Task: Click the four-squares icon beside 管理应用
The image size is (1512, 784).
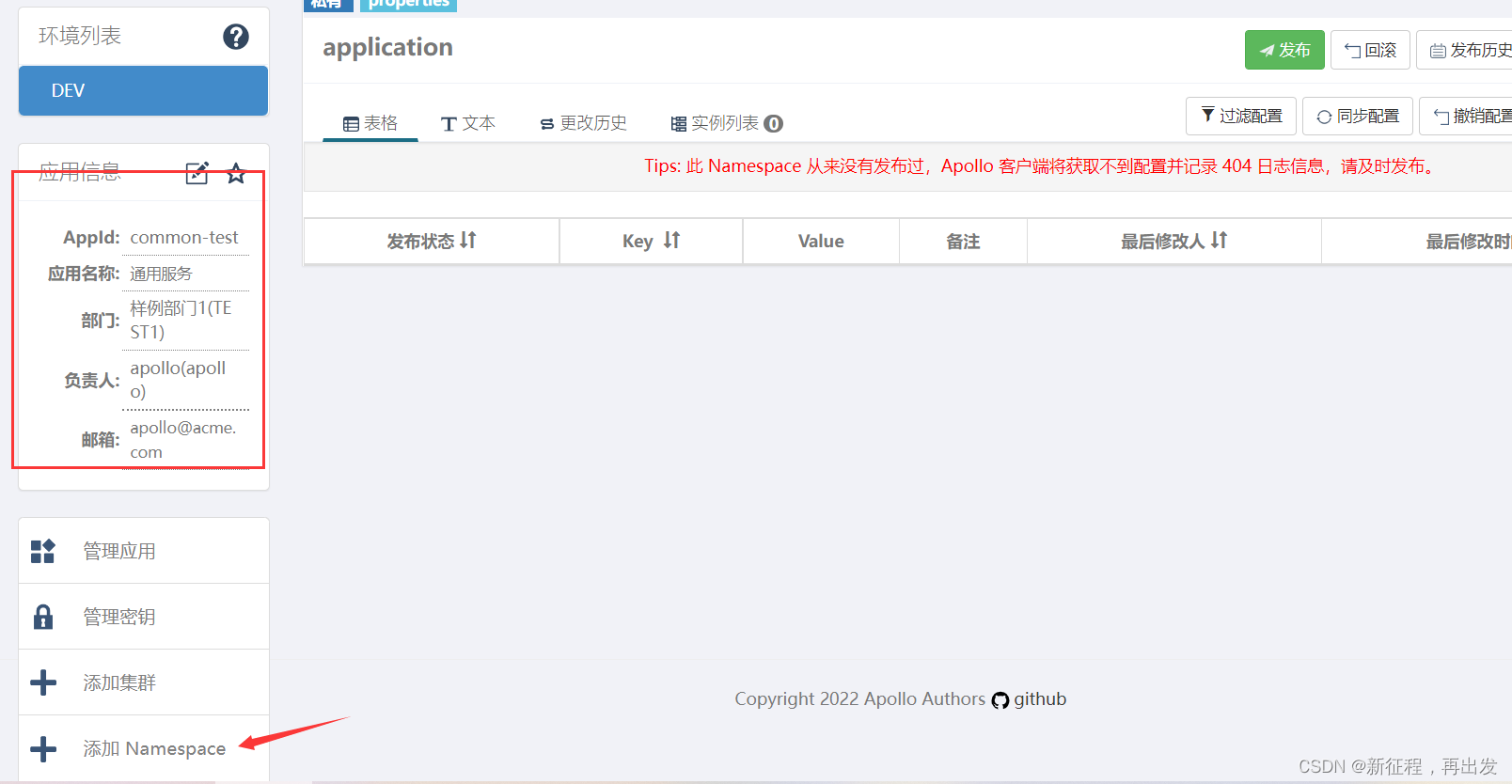Action: click(x=43, y=551)
